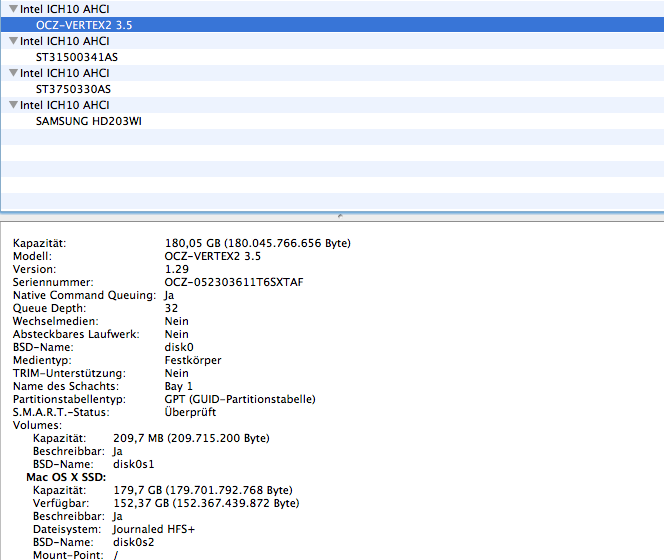Collapse the Intel ICH10 AHCI group containing ST31500341AS
The image size is (664, 560).
14,41
